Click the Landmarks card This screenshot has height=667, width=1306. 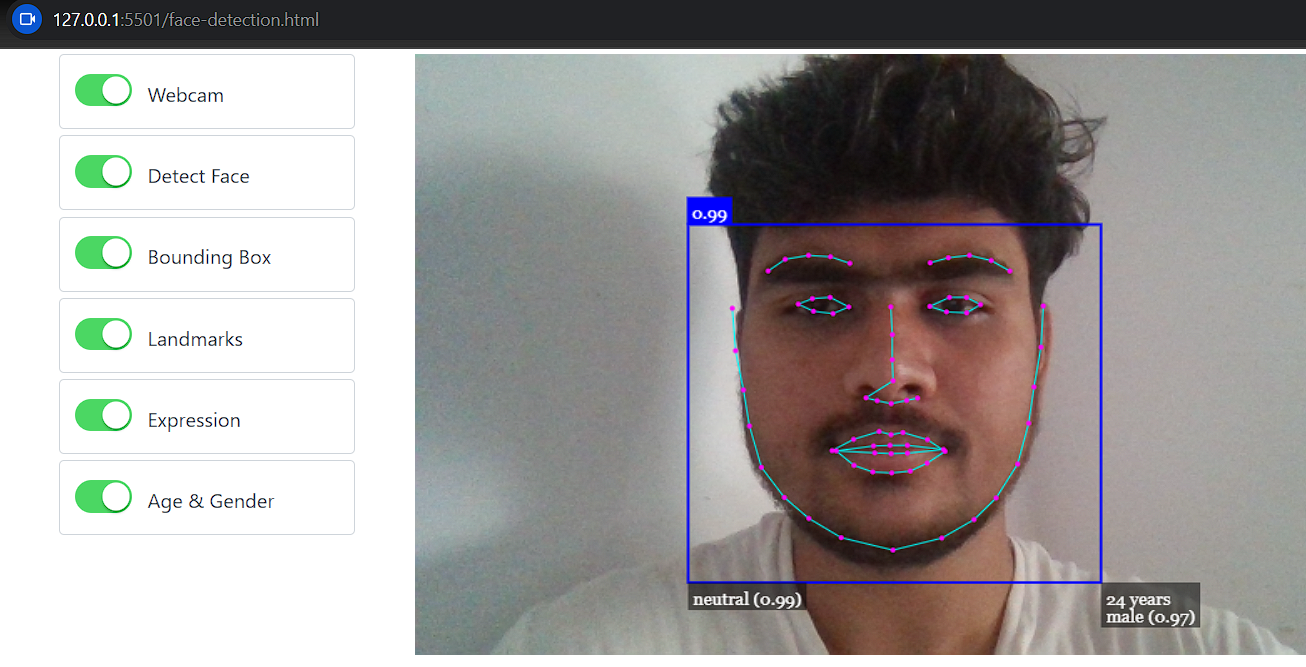pyautogui.click(x=206, y=335)
